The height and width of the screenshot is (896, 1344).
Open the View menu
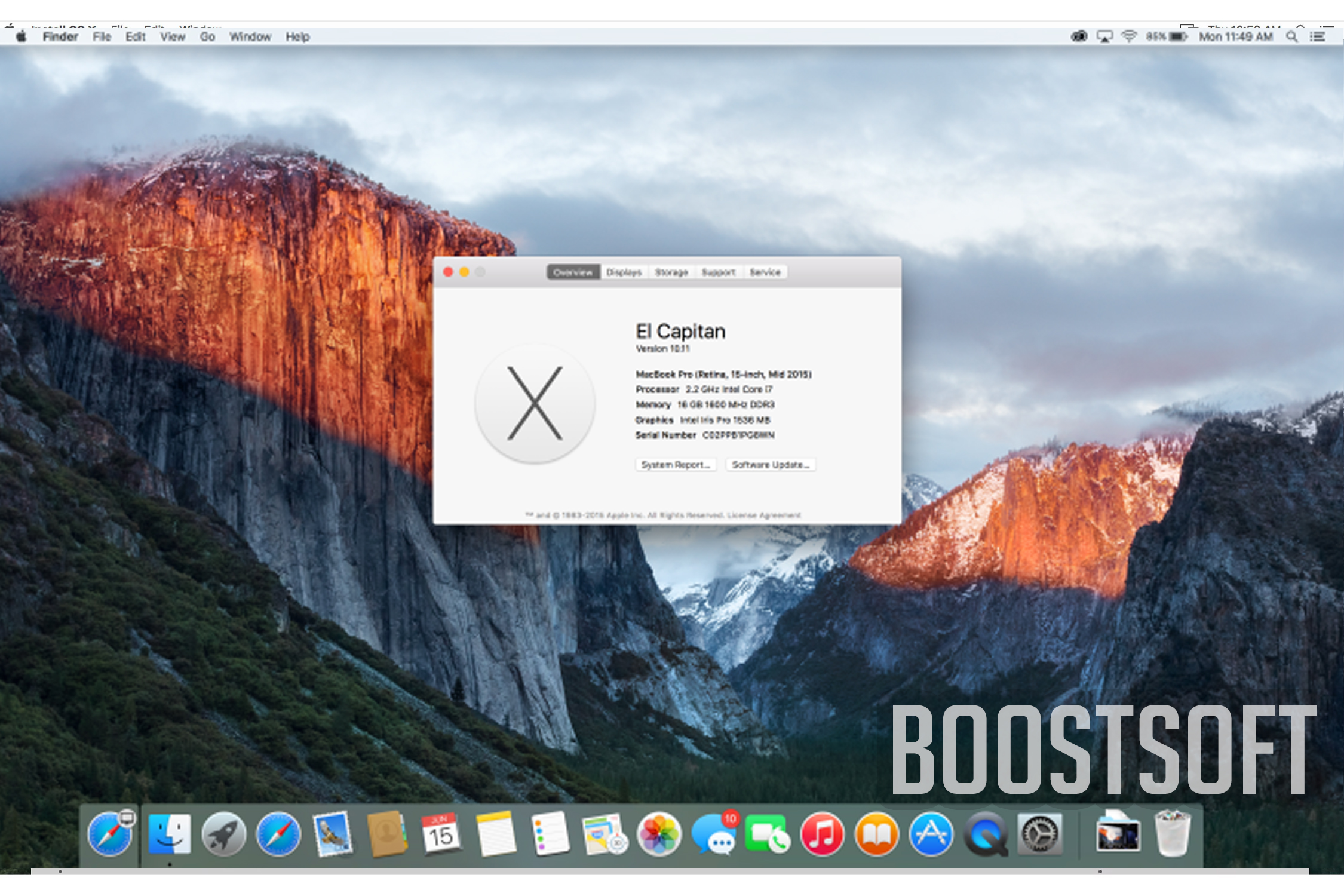tap(173, 36)
